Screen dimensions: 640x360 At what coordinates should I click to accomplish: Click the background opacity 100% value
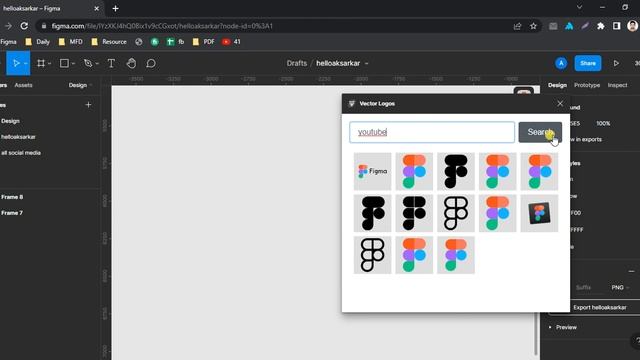603,123
